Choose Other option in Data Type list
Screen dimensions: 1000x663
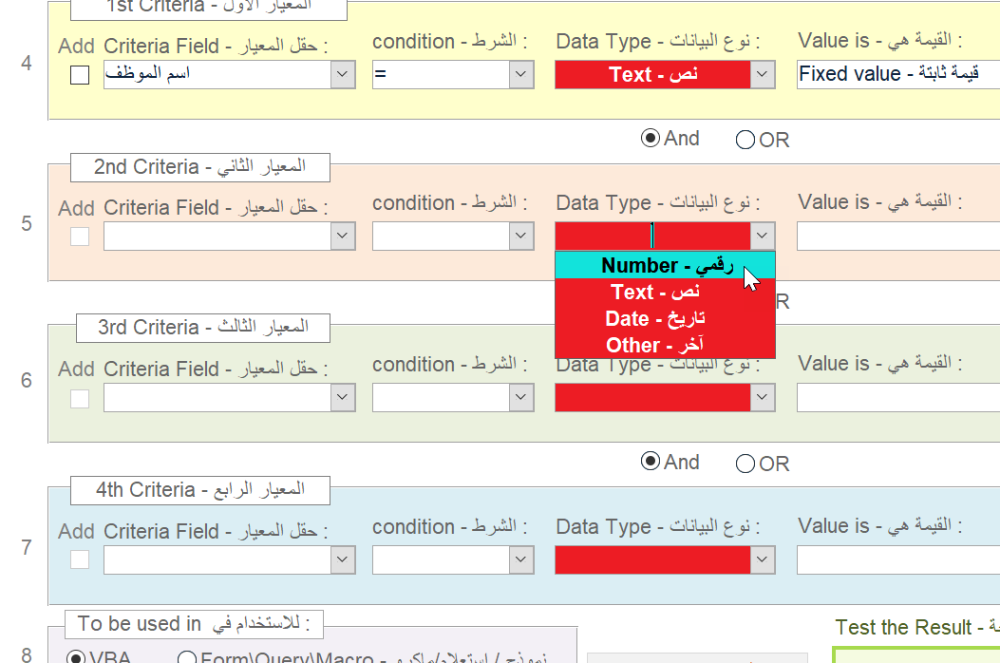coord(665,345)
